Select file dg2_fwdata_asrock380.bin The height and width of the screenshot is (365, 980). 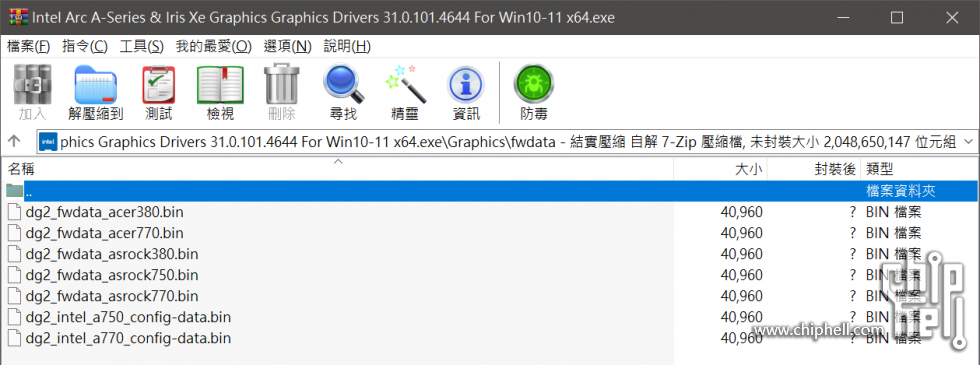112,254
